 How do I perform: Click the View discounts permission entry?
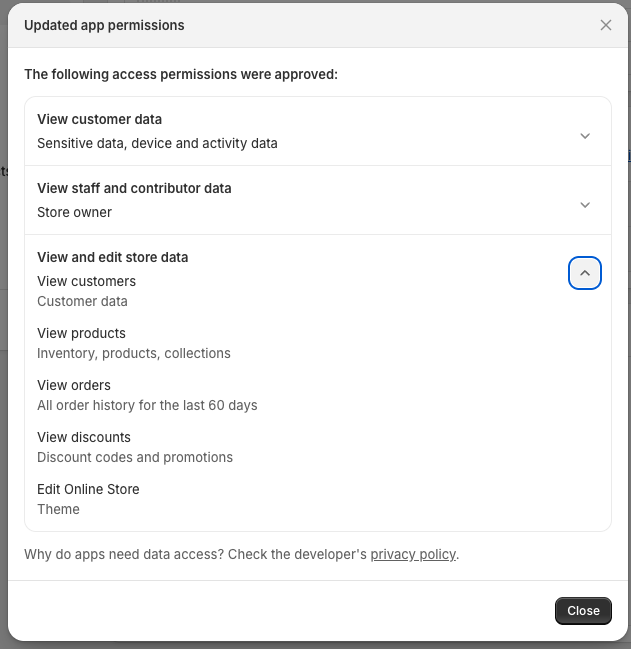84,437
